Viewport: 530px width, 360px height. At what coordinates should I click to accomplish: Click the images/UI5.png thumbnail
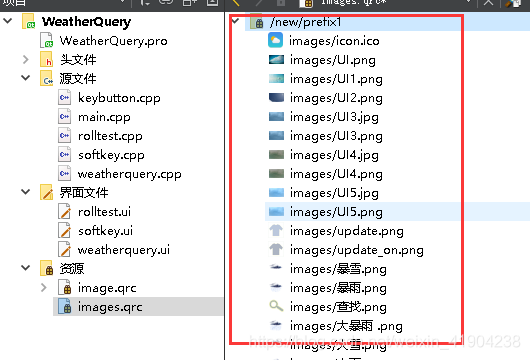(x=276, y=212)
